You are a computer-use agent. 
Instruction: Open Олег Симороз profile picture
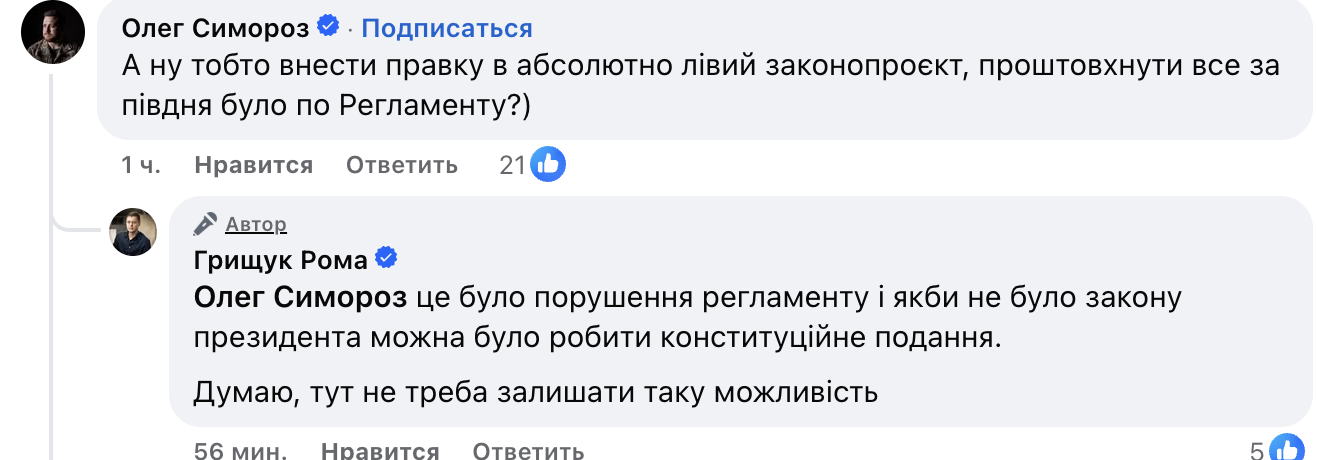[x=53, y=34]
